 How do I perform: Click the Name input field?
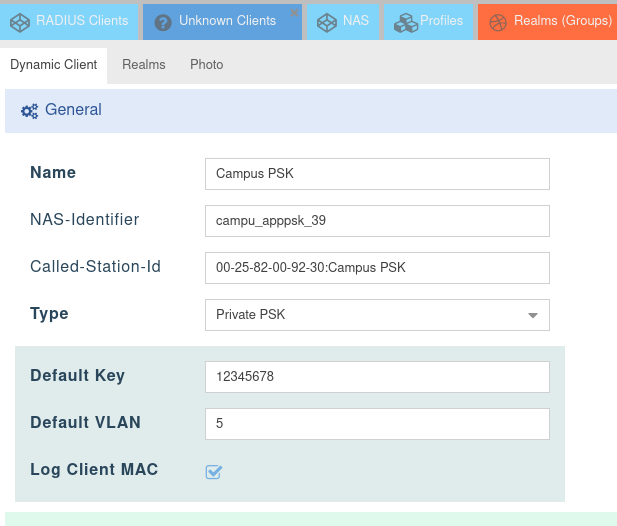[x=377, y=174]
